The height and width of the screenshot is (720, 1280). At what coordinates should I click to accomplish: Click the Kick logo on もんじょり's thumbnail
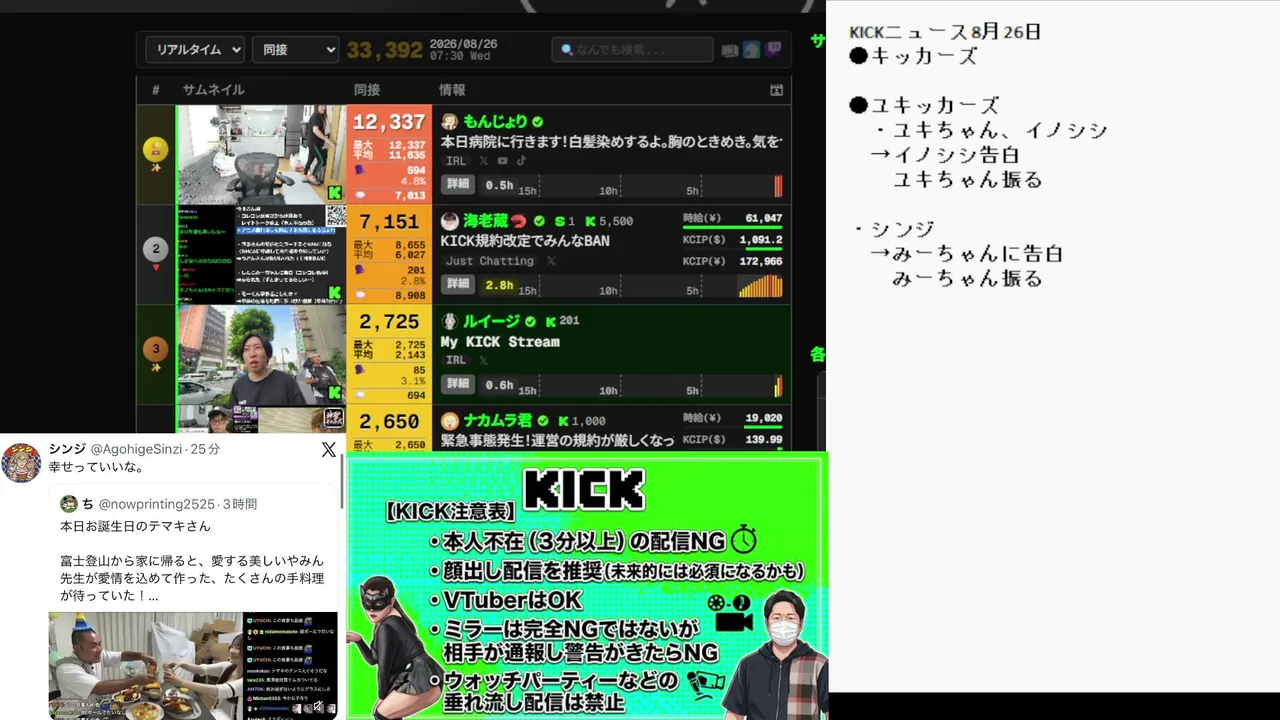335,193
